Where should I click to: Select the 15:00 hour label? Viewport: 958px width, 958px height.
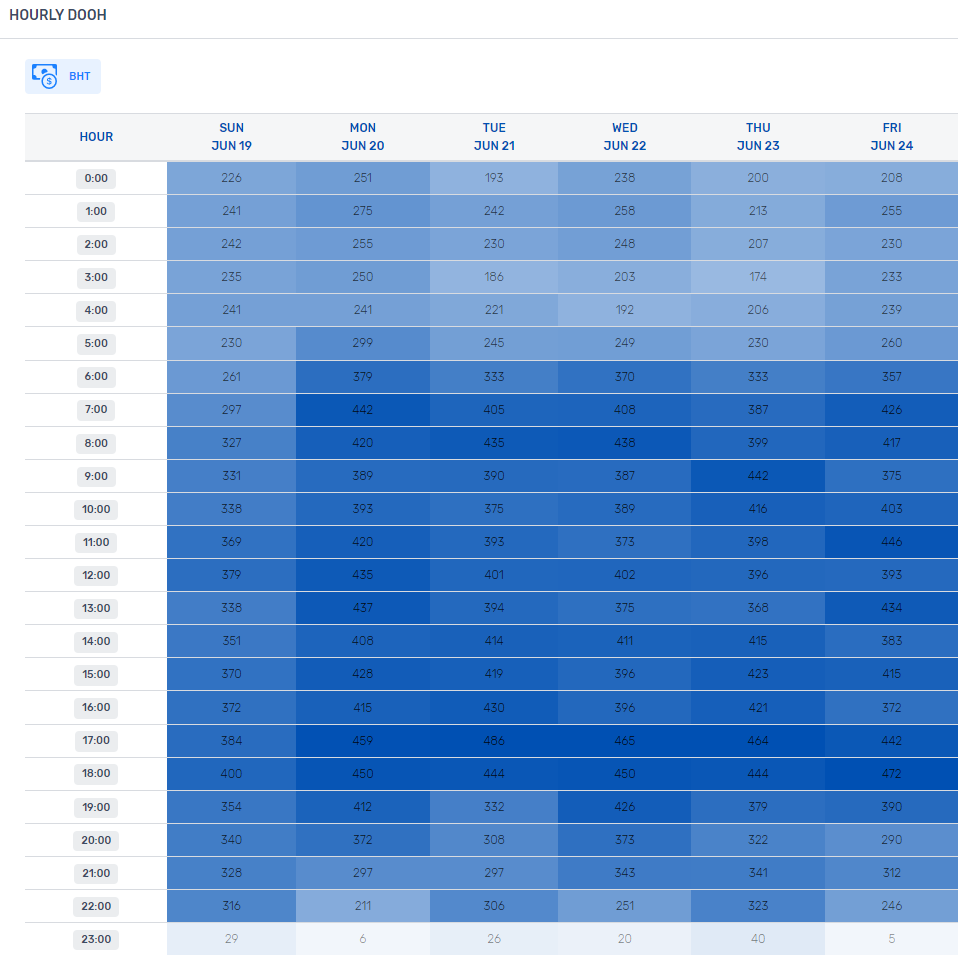pos(96,675)
